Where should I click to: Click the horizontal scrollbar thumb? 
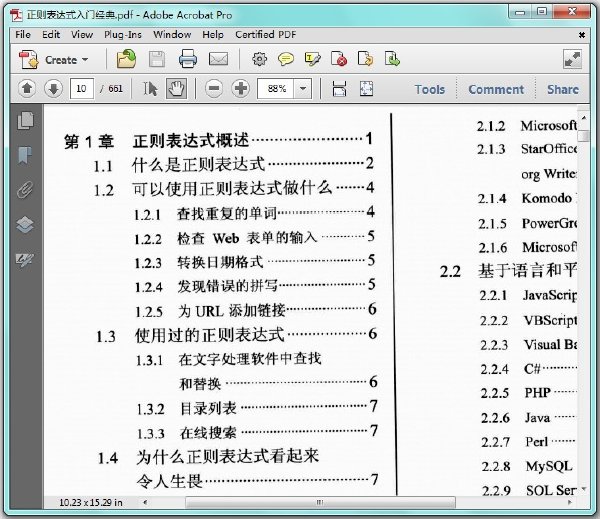tap(320, 502)
